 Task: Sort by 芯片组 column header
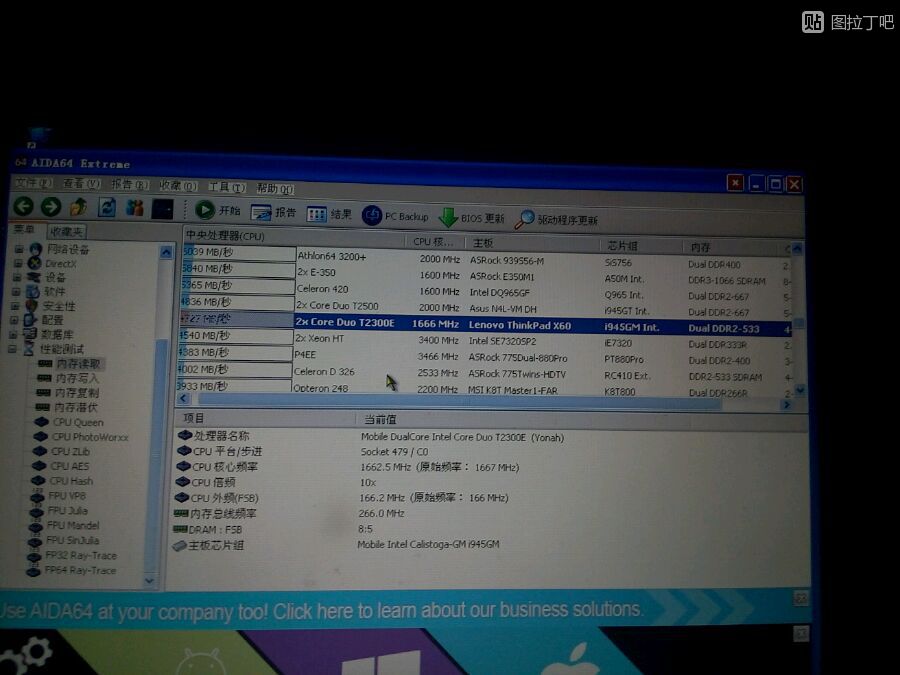coord(642,246)
